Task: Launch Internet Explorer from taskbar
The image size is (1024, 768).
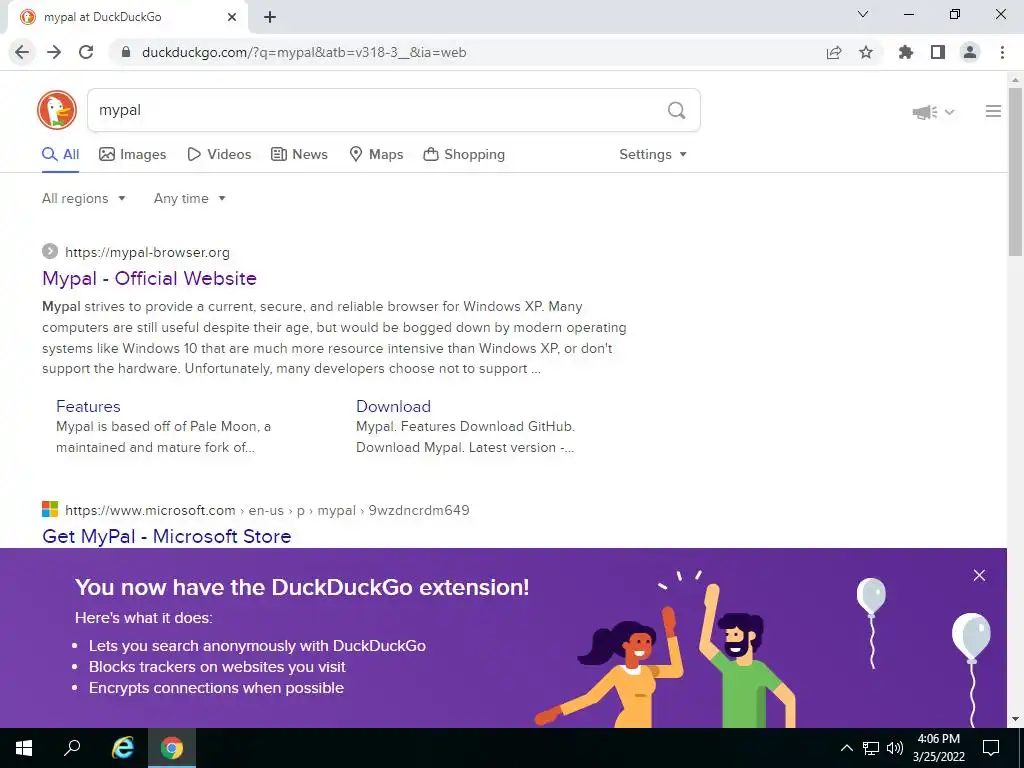Action: point(122,748)
